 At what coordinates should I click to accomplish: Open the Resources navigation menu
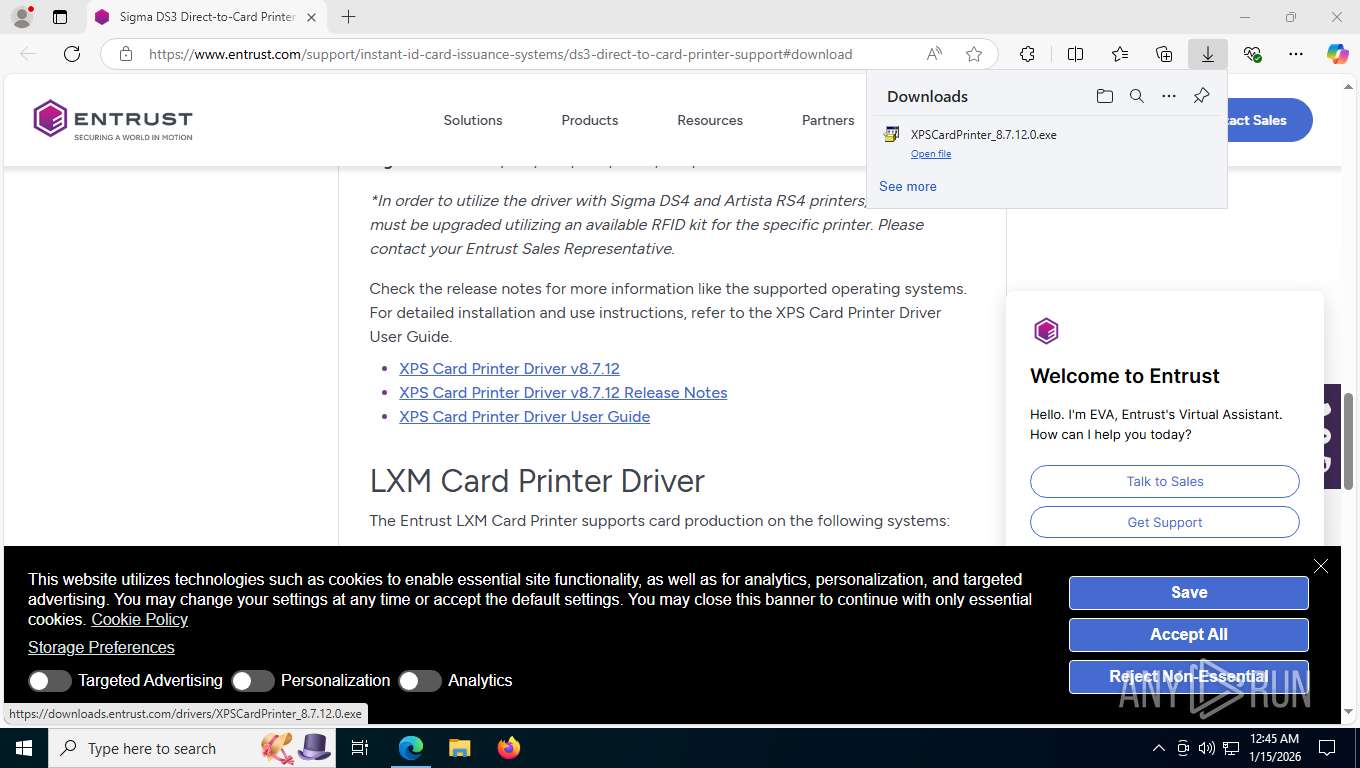click(710, 120)
